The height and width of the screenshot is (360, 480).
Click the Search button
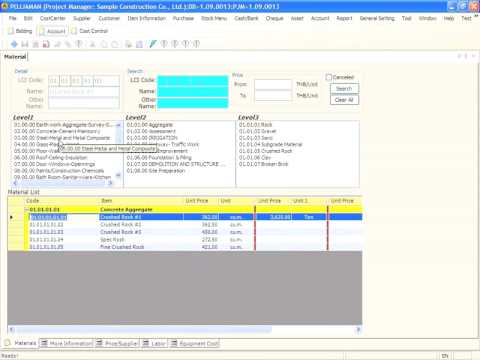[x=344, y=89]
